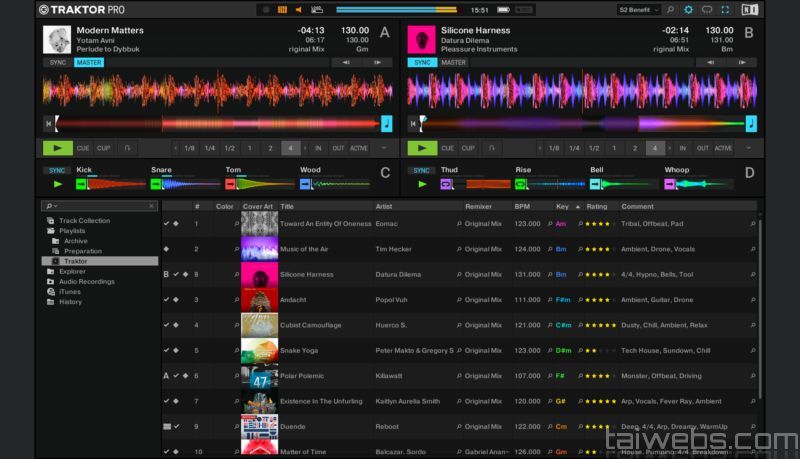Select loop size 2 on Deck A
This screenshot has height=459, width=800.
pos(270,148)
